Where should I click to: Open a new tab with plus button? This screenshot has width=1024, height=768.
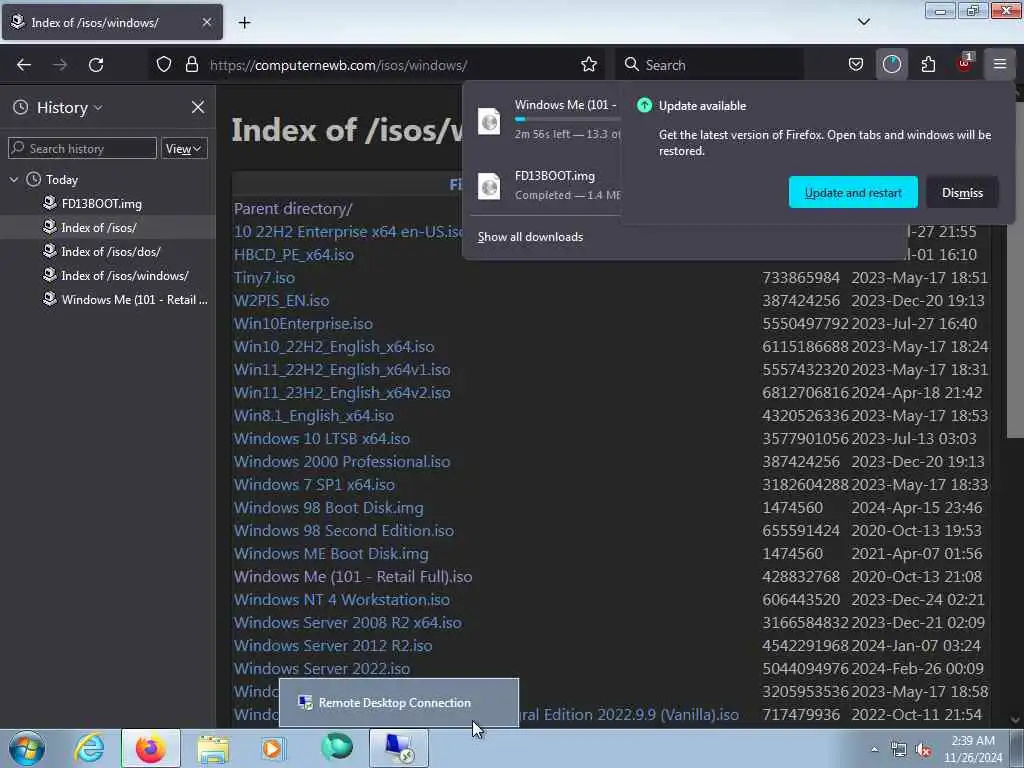(x=244, y=23)
